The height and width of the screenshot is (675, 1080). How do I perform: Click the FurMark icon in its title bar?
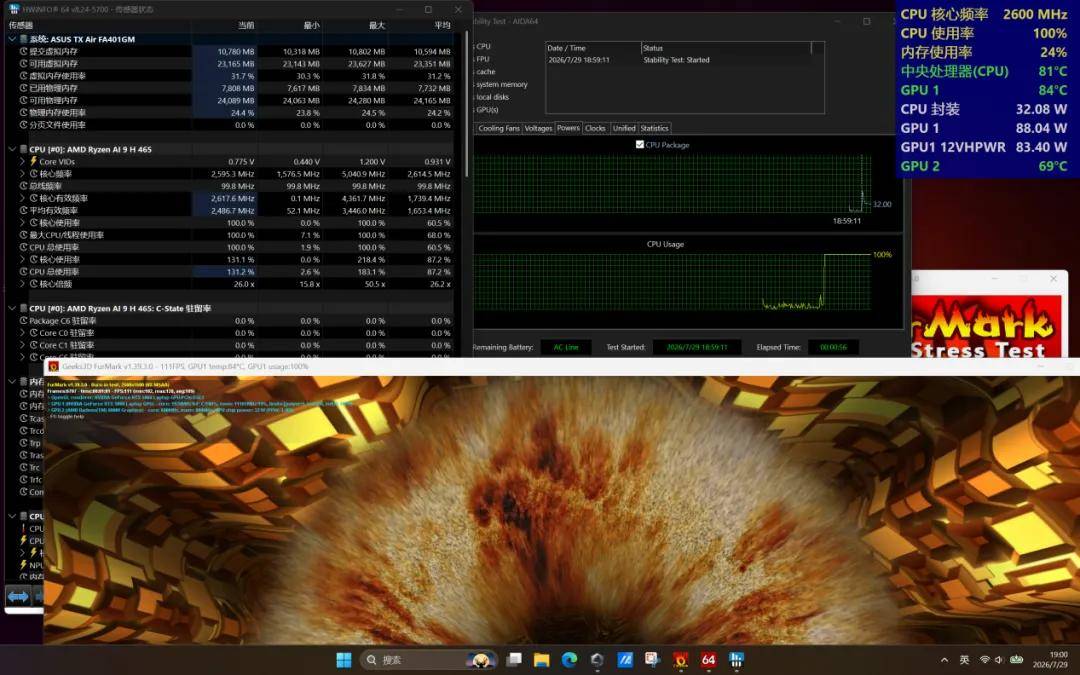pyautogui.click(x=54, y=367)
